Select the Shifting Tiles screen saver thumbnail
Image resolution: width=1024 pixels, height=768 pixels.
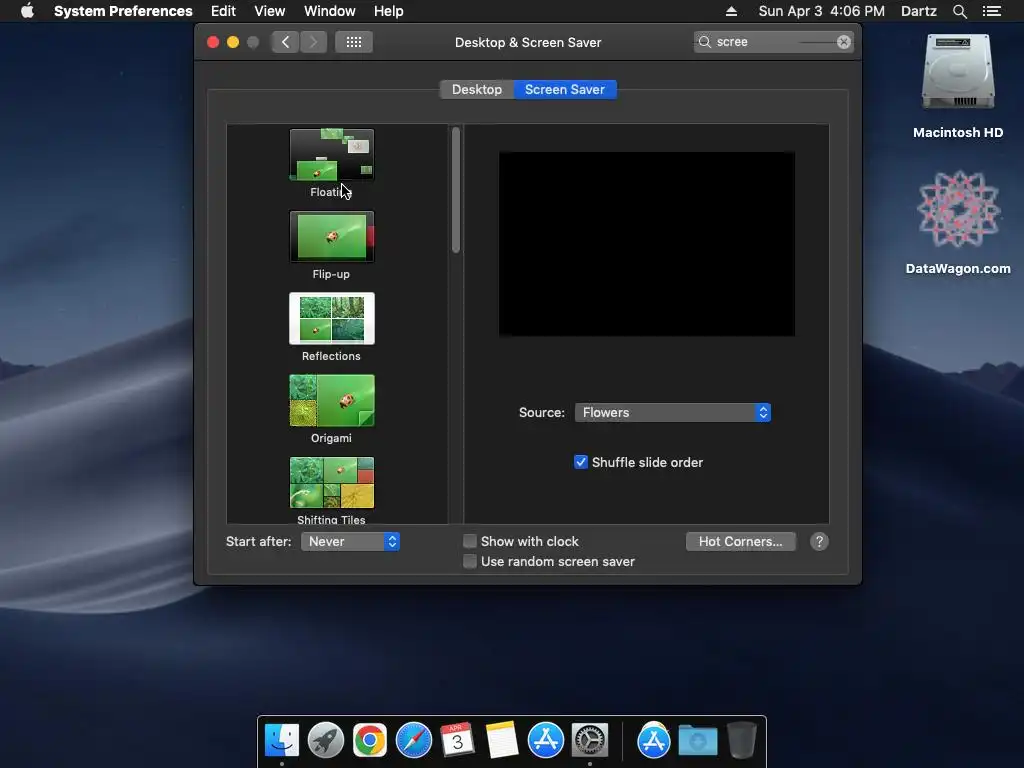332,483
